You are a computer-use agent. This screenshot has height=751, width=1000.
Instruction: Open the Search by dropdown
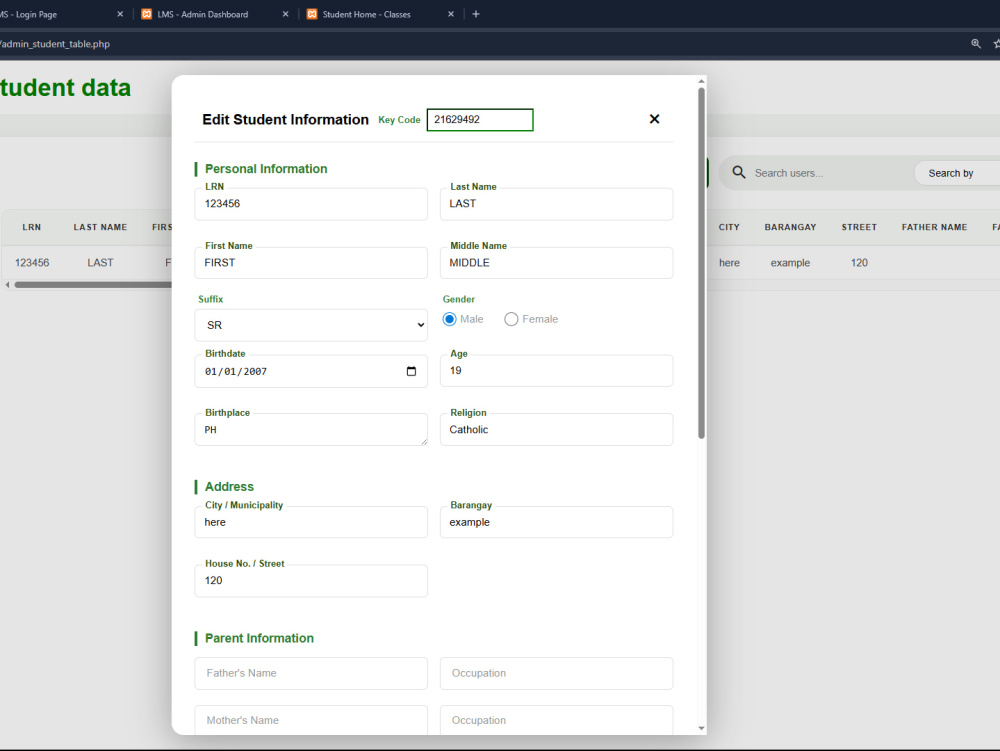coord(957,173)
